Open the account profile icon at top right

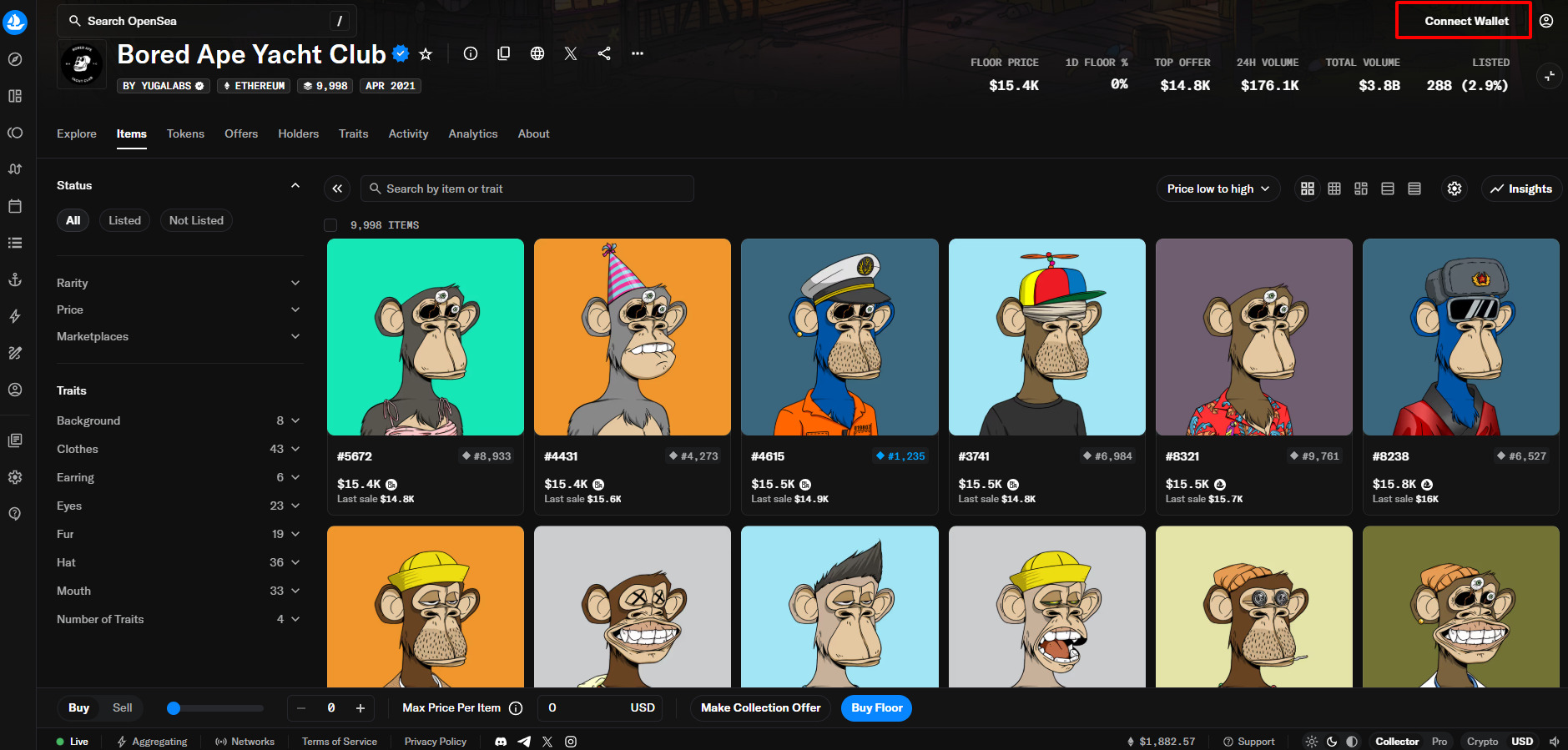tap(1546, 21)
